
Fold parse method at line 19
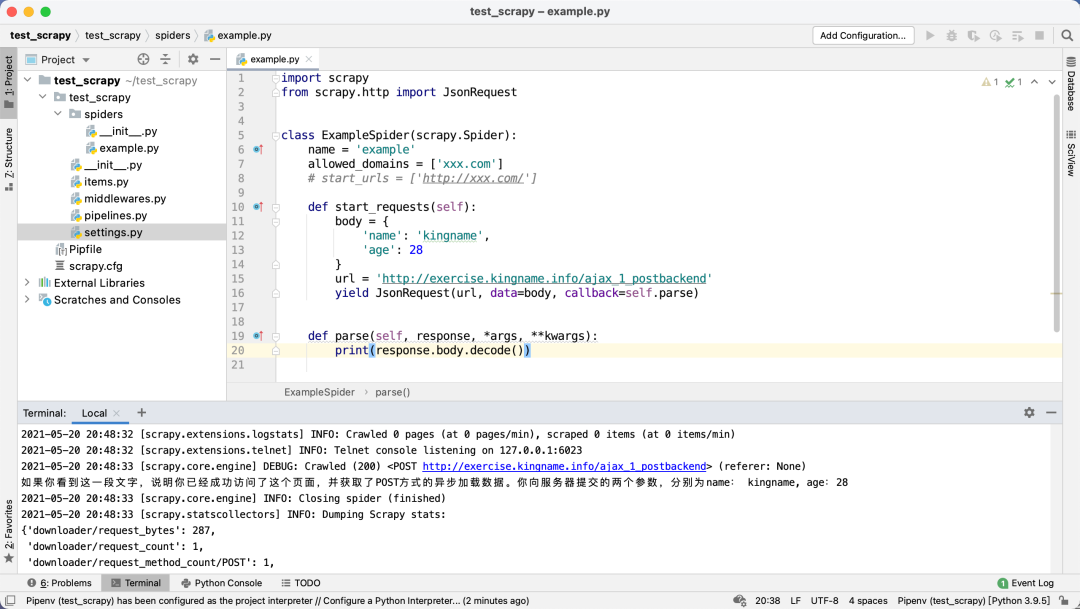click(276, 336)
